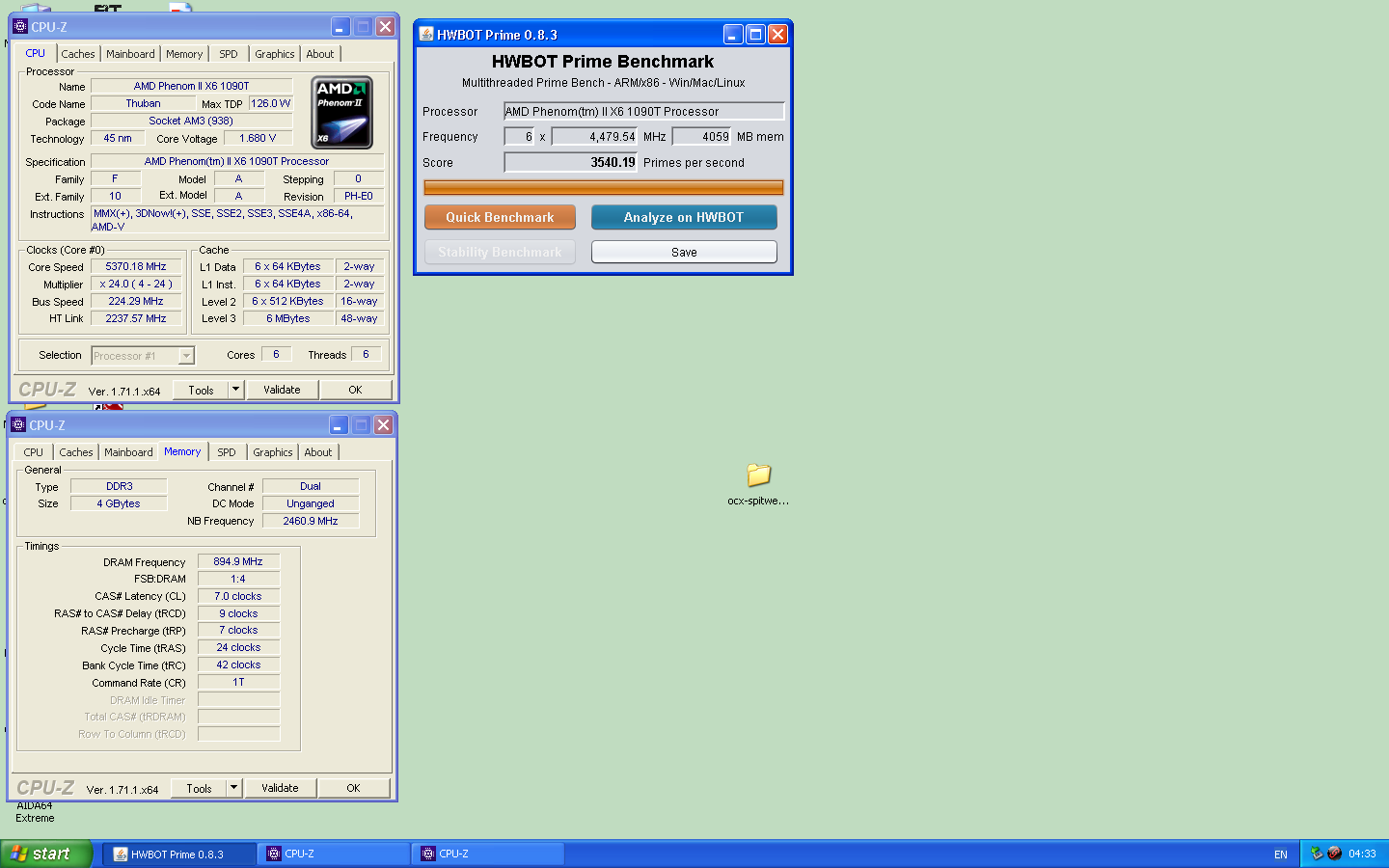Open the ocx-spitwe folder on the desktop
The image size is (1389, 868).
(759, 483)
